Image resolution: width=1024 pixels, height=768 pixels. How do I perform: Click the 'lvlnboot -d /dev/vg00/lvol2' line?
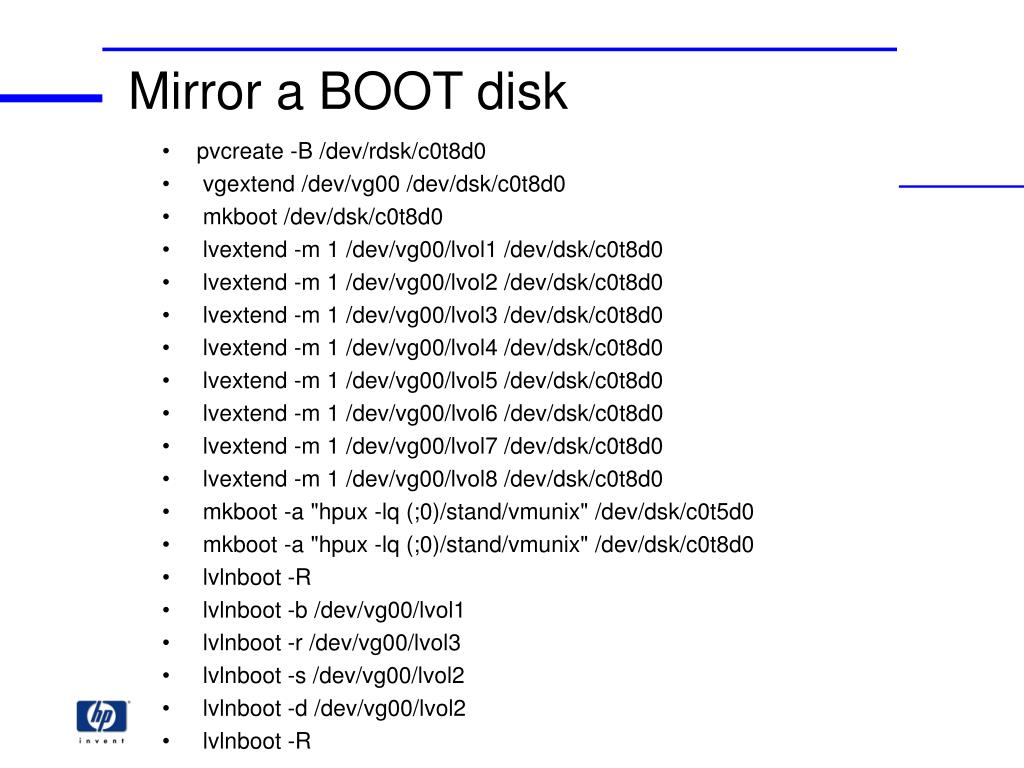[x=334, y=708]
